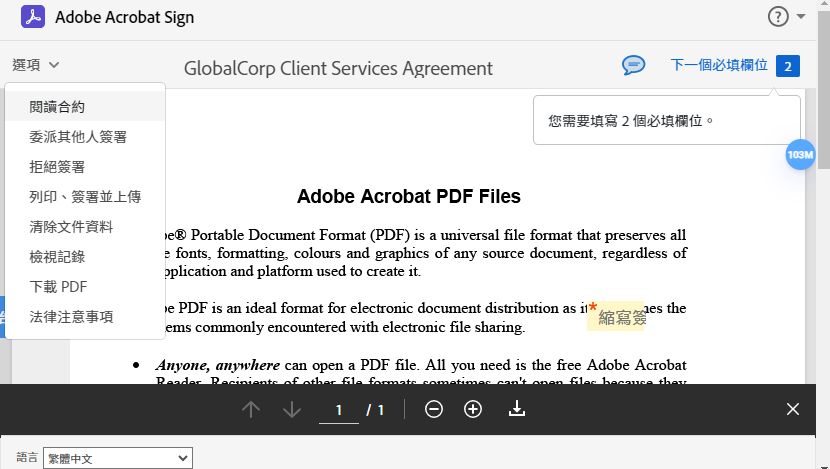Select 閱讀合約 menu item
The width and height of the screenshot is (830, 469).
[x=85, y=107]
